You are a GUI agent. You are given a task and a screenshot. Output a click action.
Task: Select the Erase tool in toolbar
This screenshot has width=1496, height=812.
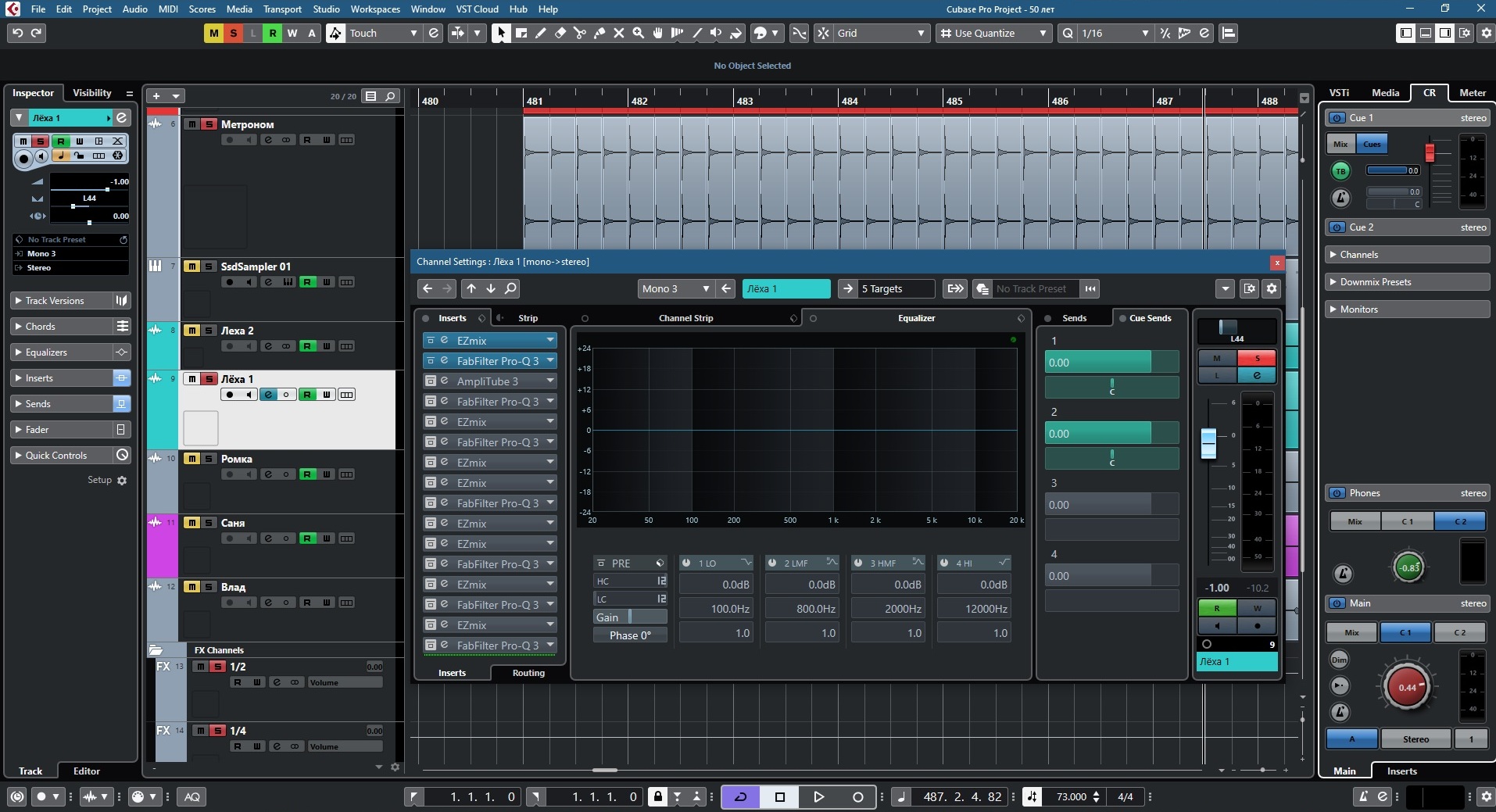point(560,33)
